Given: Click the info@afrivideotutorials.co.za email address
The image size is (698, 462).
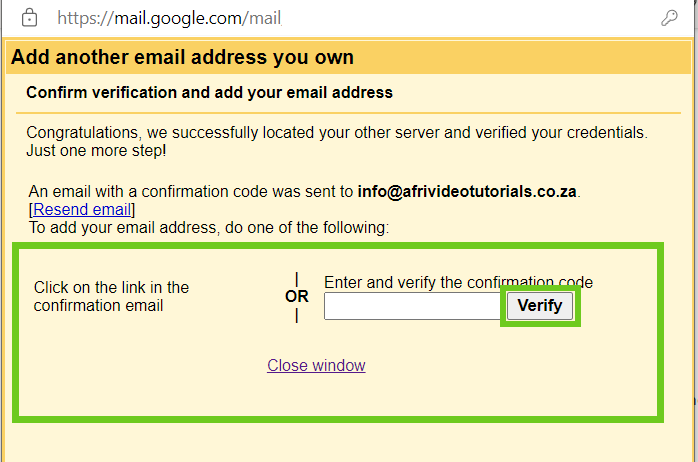Looking at the screenshot, I should coord(468,191).
